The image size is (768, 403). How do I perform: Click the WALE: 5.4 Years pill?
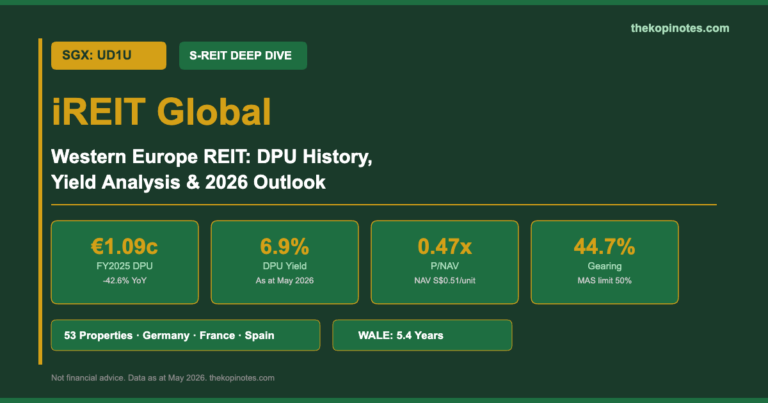pos(422,335)
